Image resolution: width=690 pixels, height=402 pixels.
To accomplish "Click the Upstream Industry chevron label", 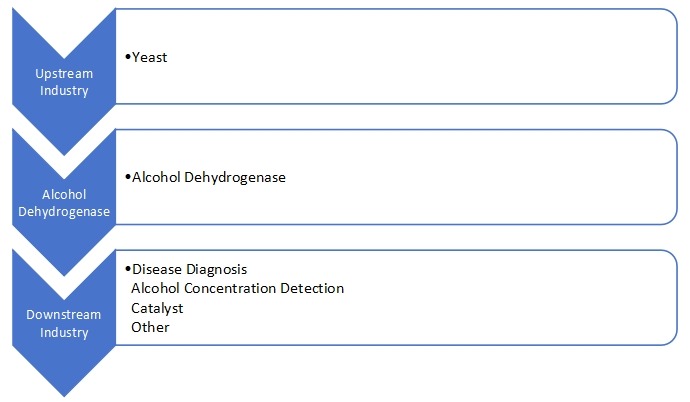I will pos(65,82).
